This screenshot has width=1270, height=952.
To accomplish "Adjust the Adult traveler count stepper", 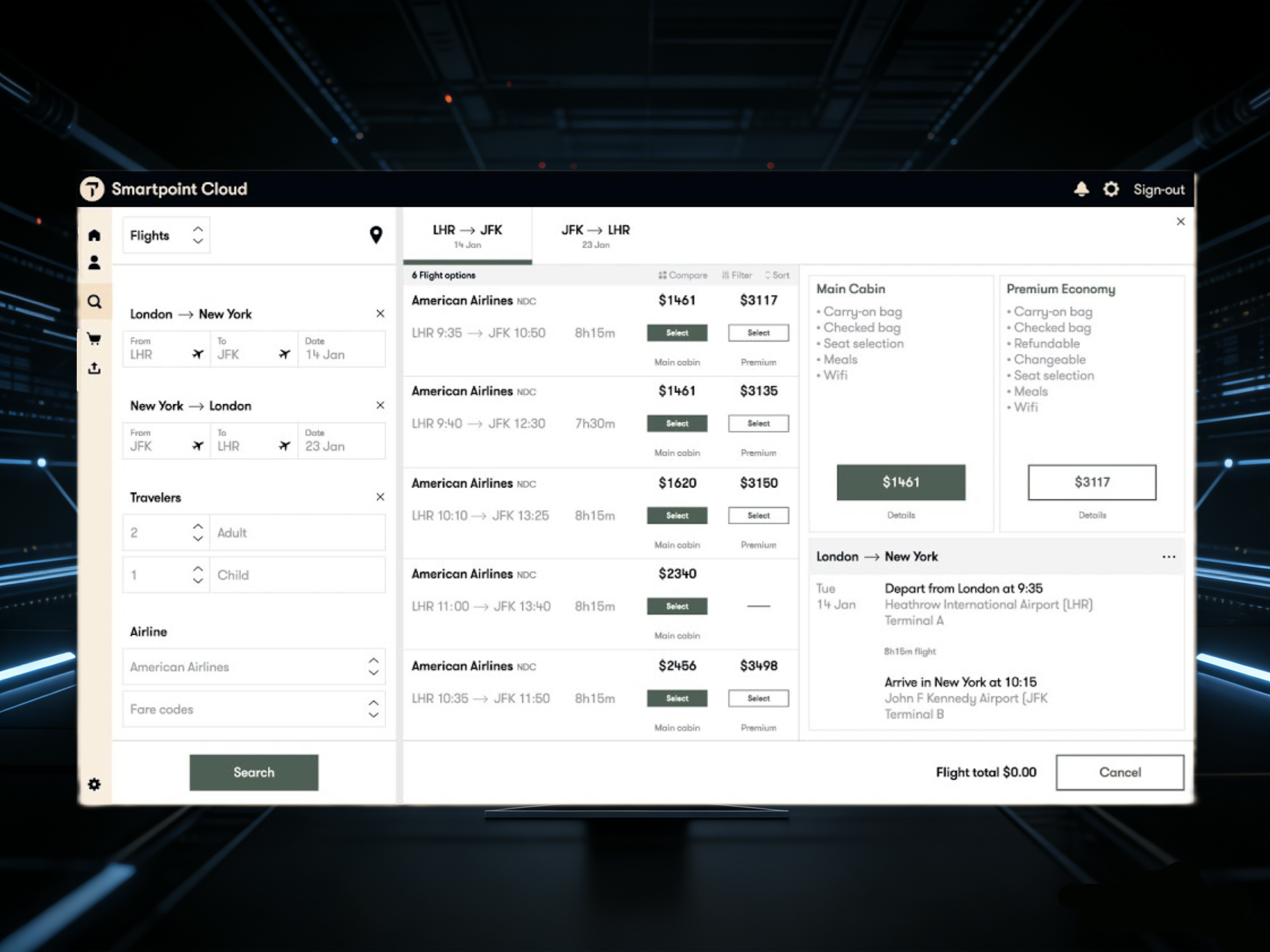I will pyautogui.click(x=198, y=533).
